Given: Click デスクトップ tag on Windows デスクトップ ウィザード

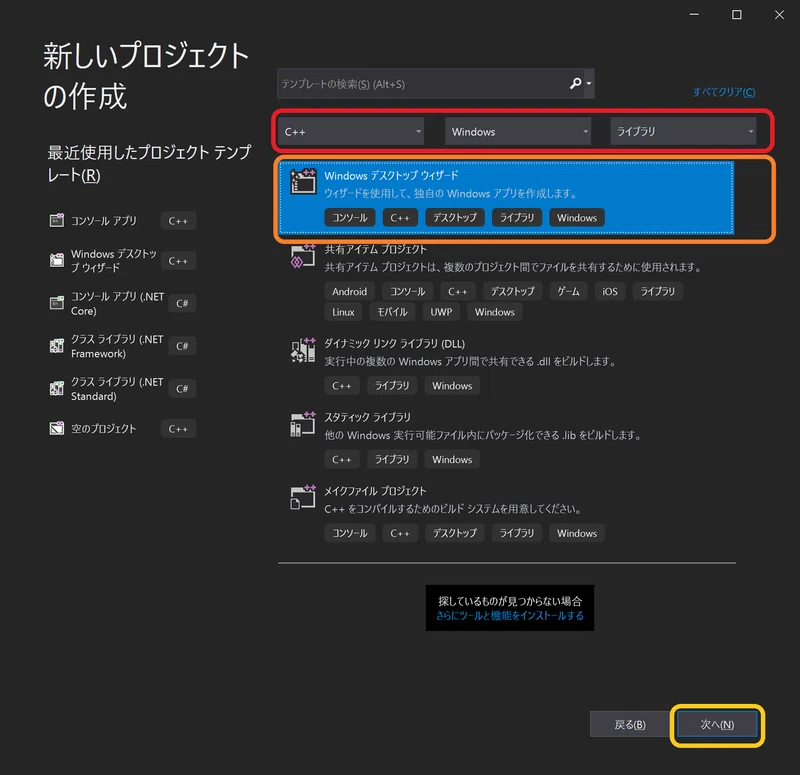Looking at the screenshot, I should (455, 218).
